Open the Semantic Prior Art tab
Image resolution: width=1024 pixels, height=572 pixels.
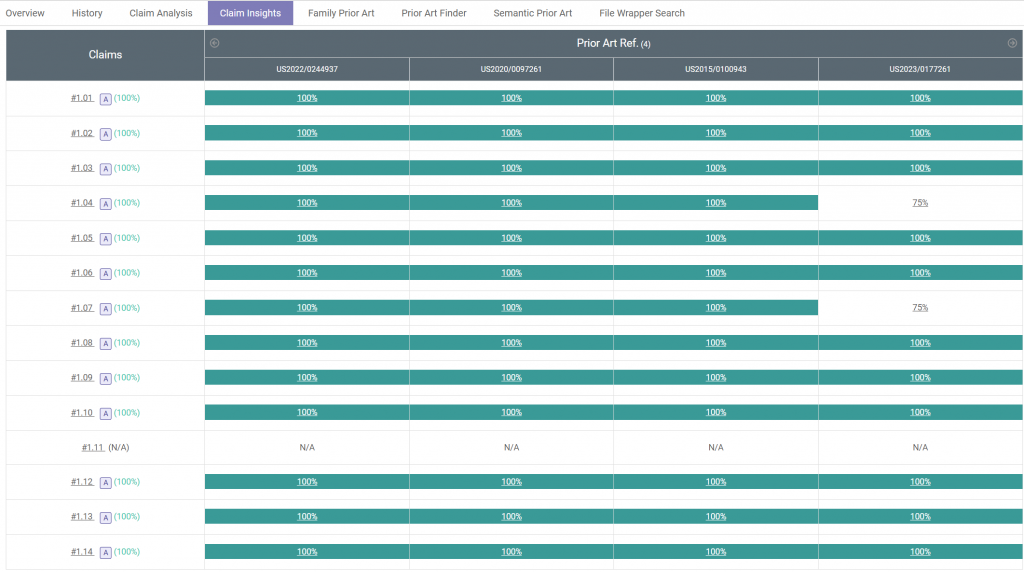pyautogui.click(x=533, y=13)
